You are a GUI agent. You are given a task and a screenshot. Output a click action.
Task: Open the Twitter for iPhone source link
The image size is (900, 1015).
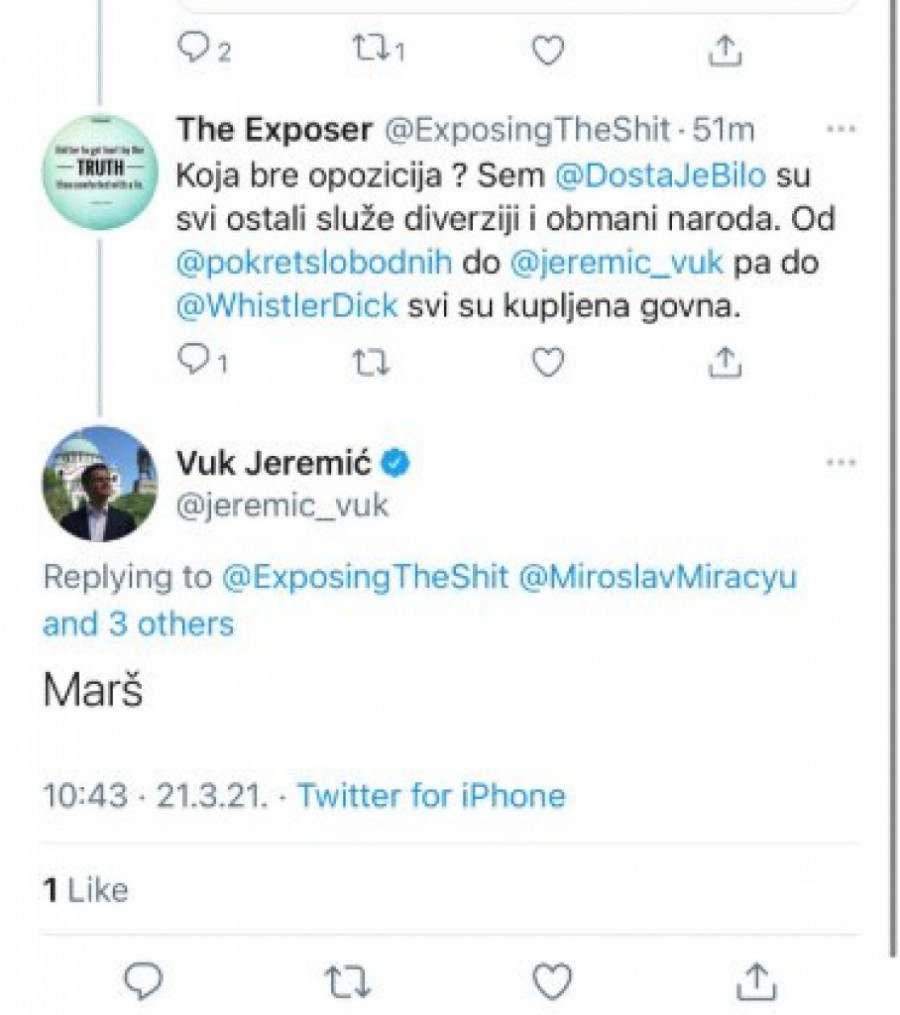tap(431, 796)
